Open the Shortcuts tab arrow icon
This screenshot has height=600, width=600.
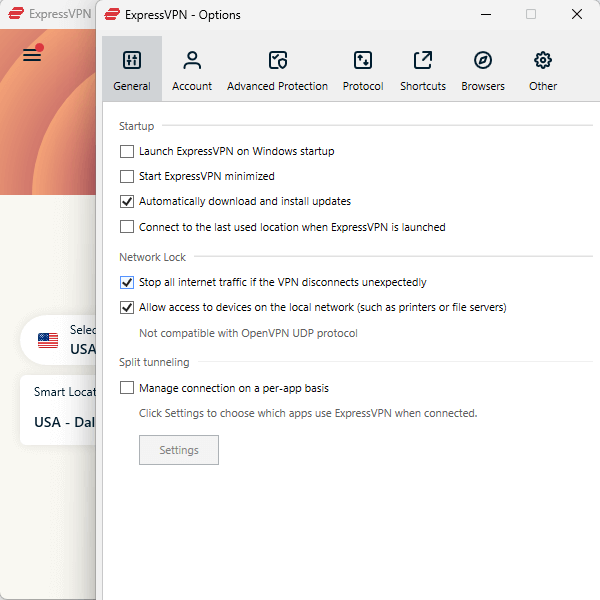pyautogui.click(x=423, y=60)
